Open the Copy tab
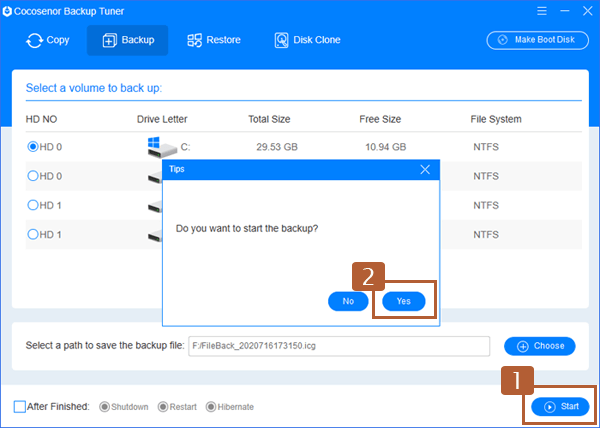The image size is (600, 428). click(x=47, y=40)
